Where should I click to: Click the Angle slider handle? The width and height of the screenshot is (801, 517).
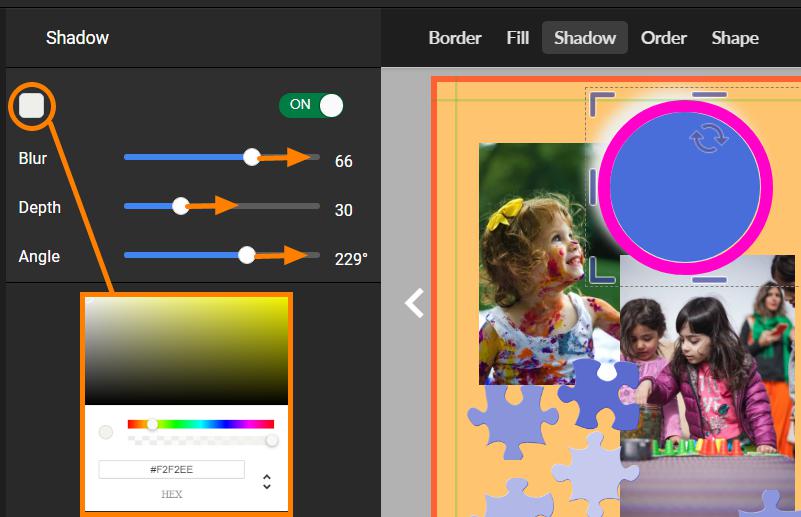click(247, 255)
